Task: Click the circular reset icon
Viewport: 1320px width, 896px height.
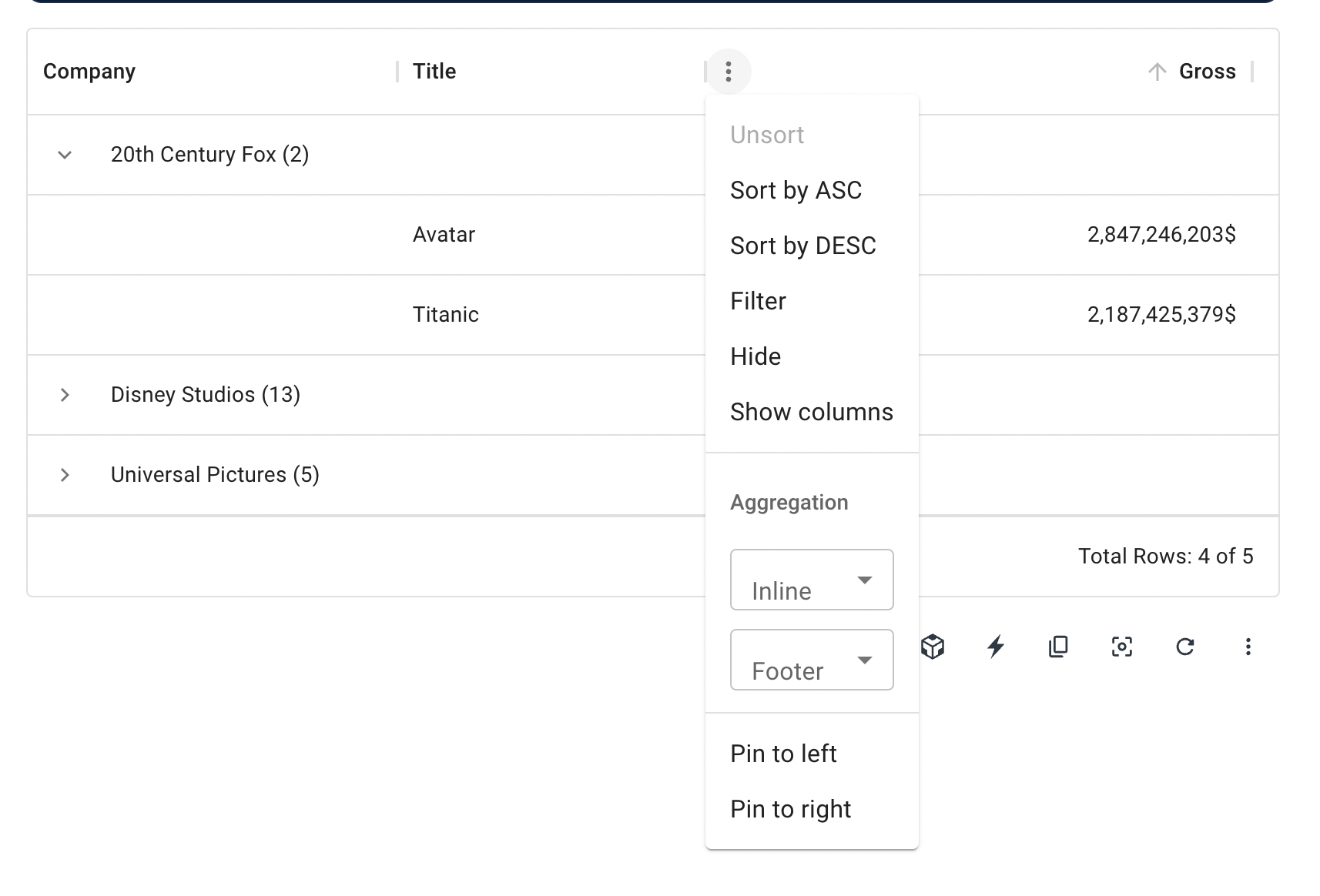Action: [1185, 647]
